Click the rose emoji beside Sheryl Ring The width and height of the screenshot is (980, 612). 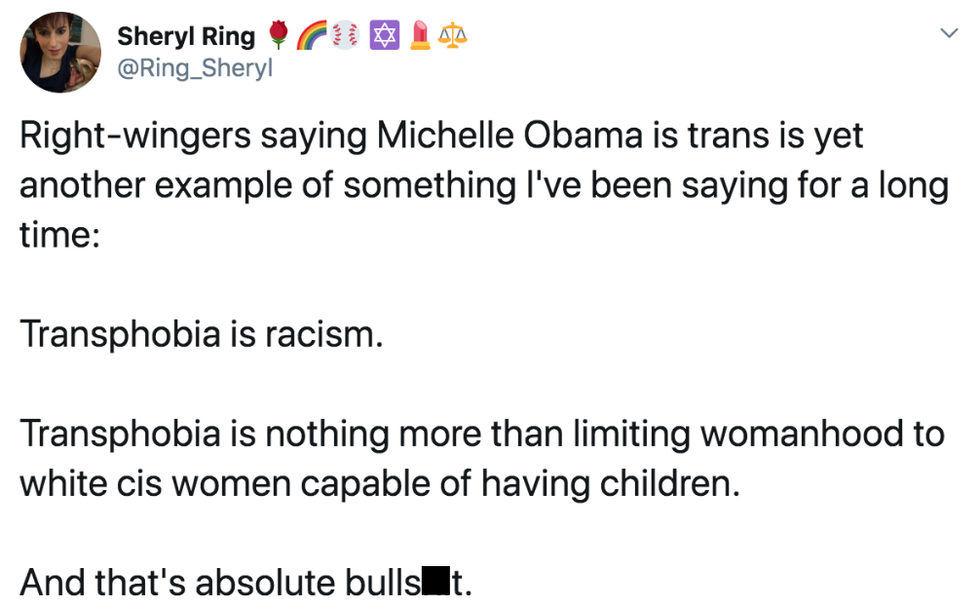coord(279,37)
